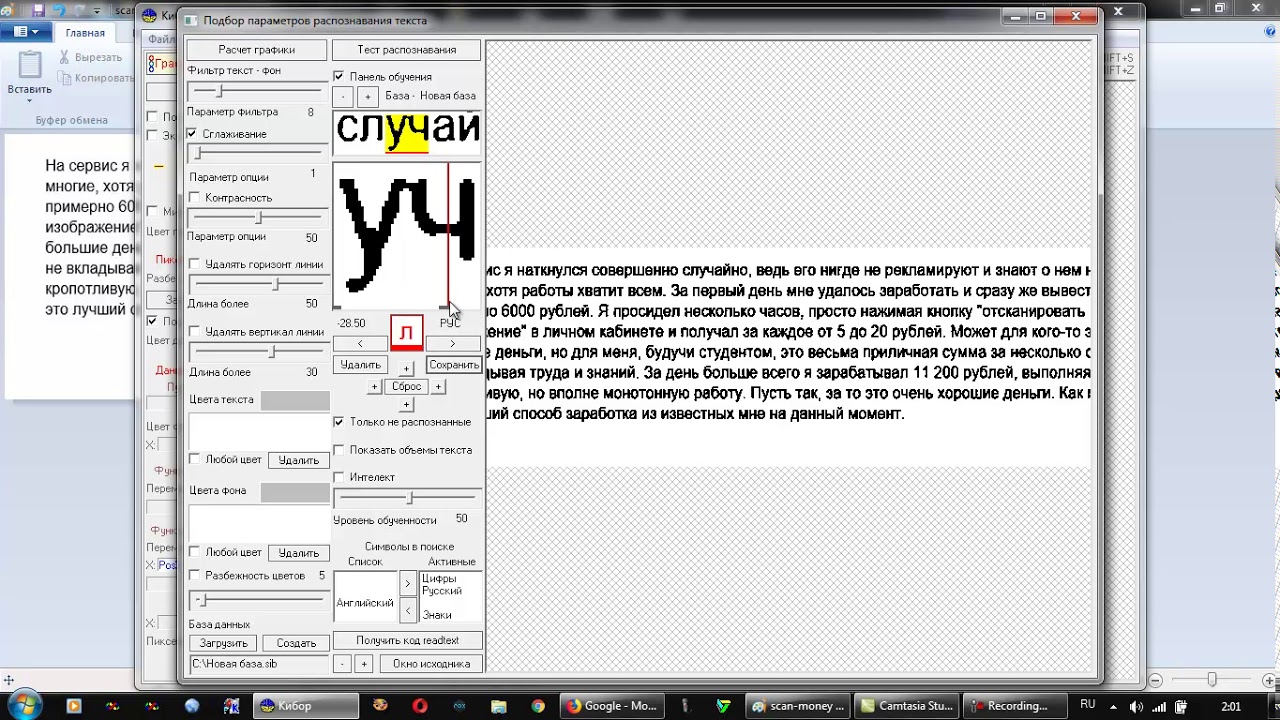Click the minus button beside База - Новая база
1280x720 pixels.
click(343, 97)
